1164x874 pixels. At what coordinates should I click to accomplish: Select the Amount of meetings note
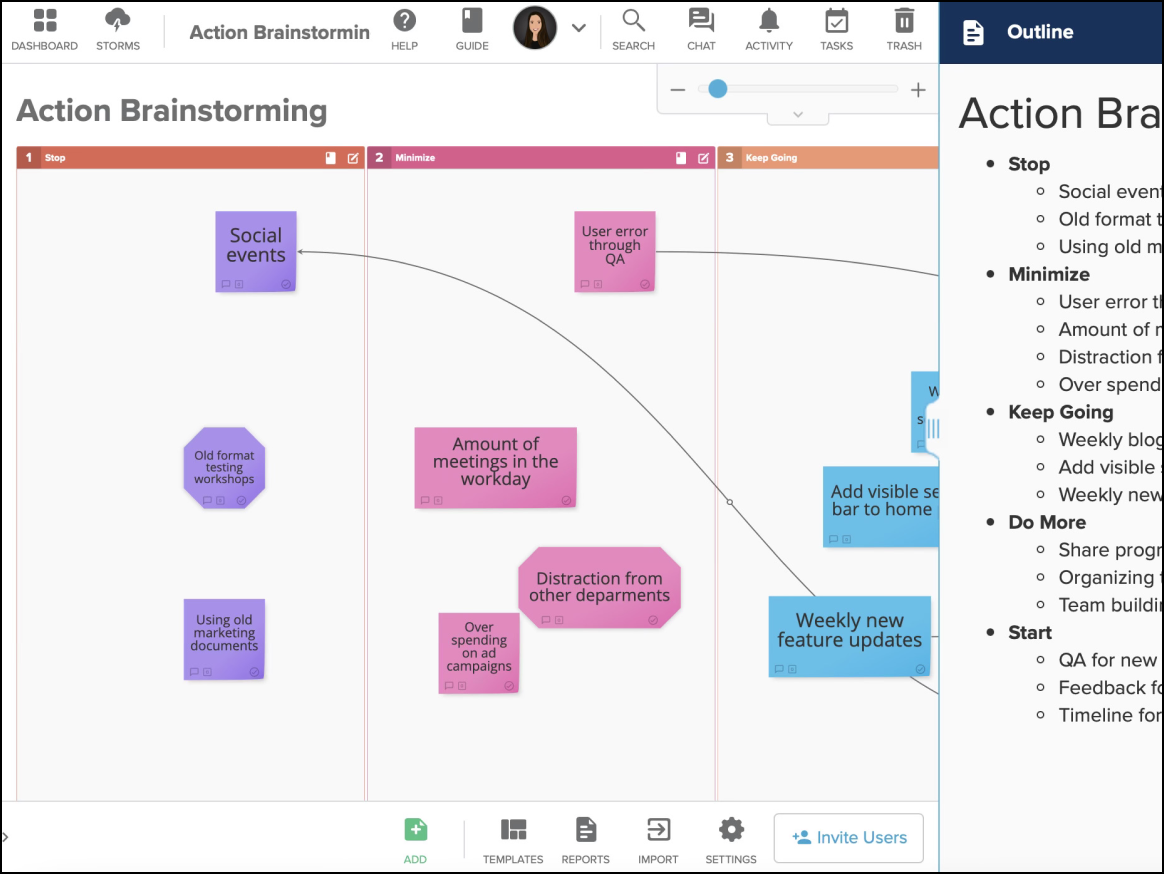coord(495,468)
